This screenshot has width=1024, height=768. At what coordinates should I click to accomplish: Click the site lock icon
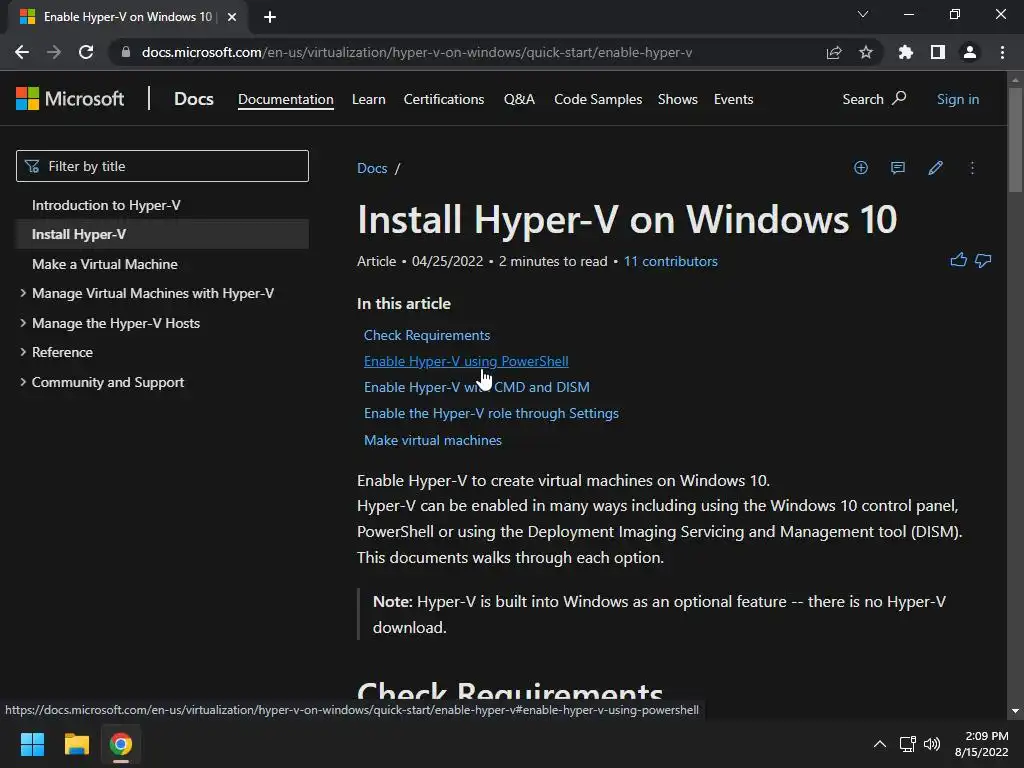point(126,52)
